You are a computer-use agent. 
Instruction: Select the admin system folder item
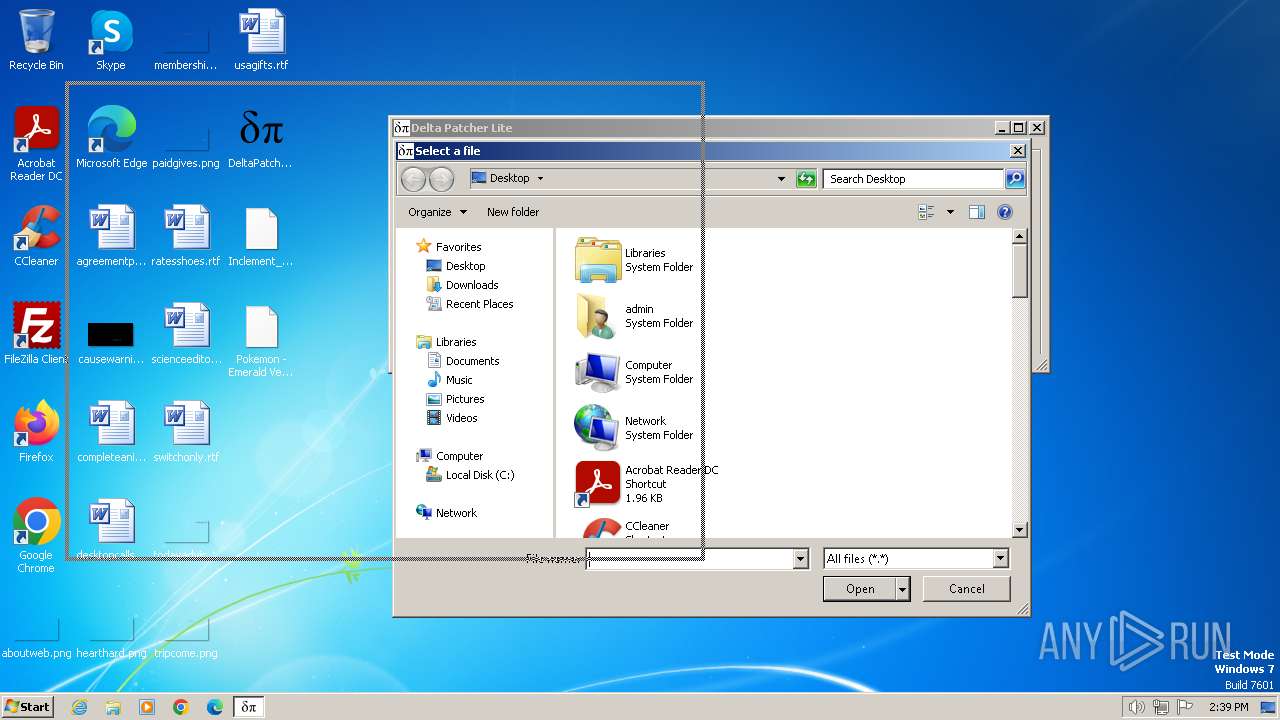(635, 316)
